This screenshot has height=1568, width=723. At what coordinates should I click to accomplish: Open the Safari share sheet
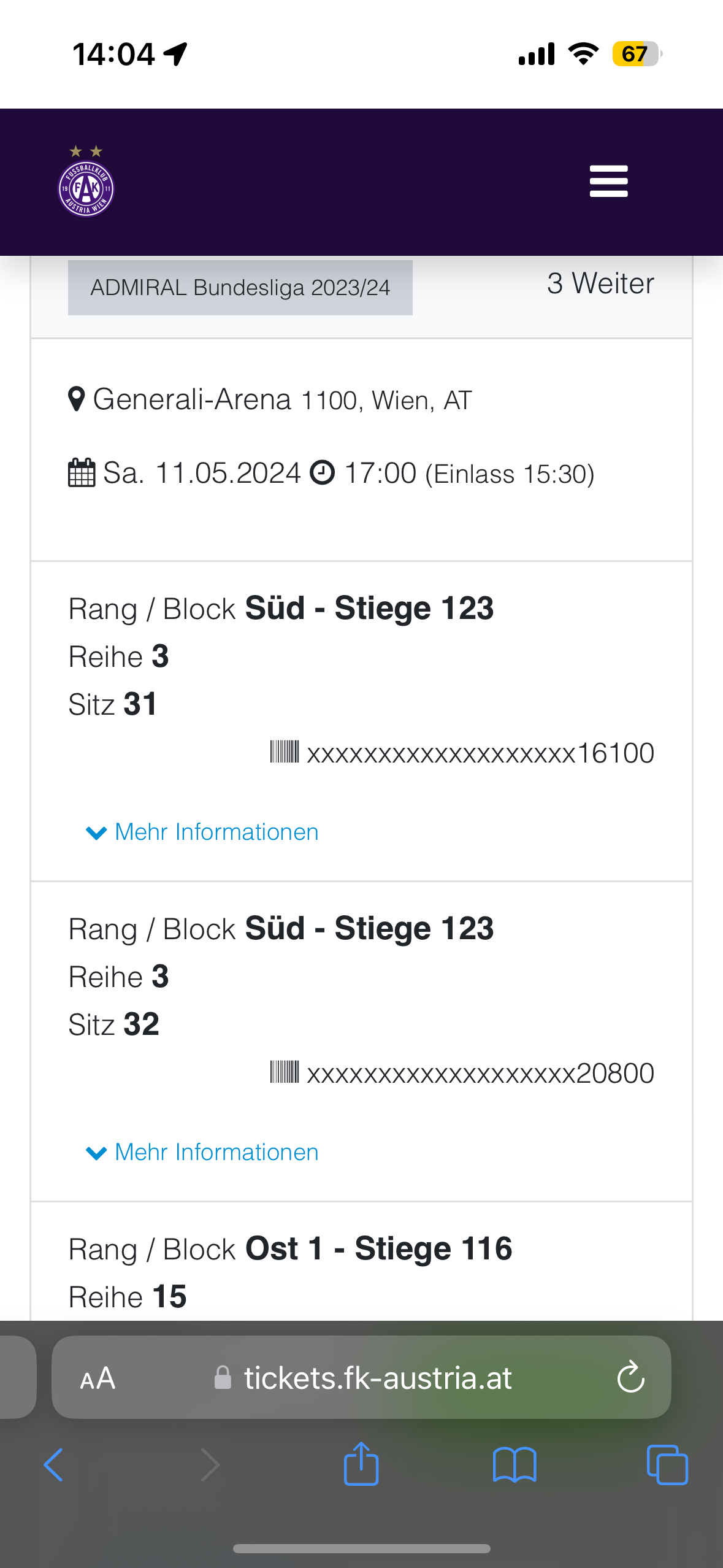pyautogui.click(x=361, y=1463)
